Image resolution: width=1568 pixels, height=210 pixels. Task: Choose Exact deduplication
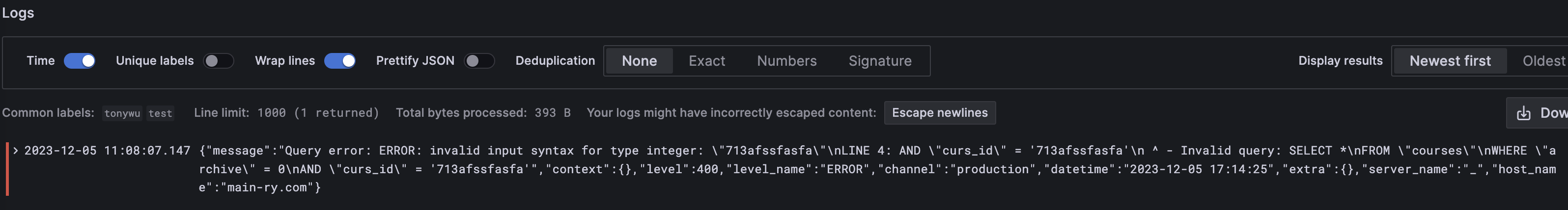click(x=707, y=61)
